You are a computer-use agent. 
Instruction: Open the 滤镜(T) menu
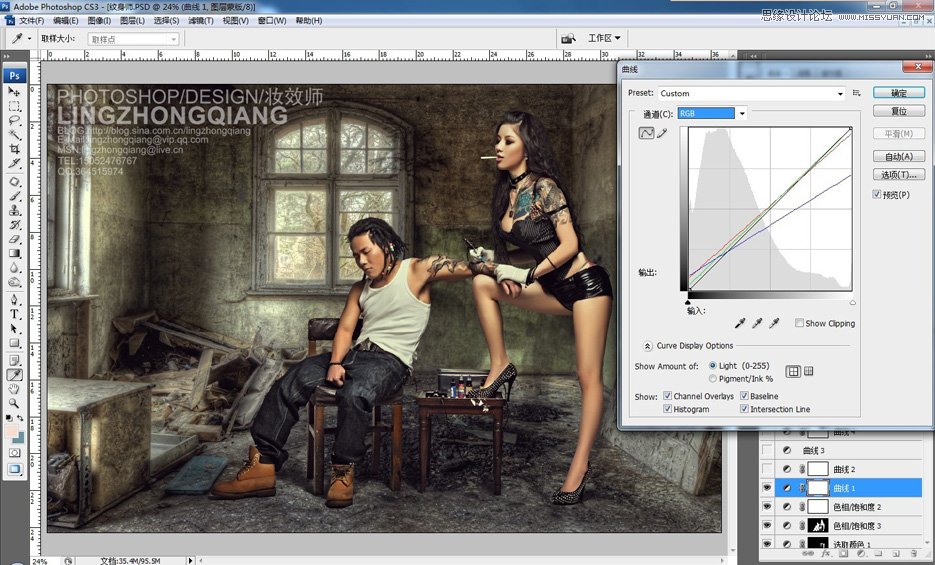[x=202, y=20]
